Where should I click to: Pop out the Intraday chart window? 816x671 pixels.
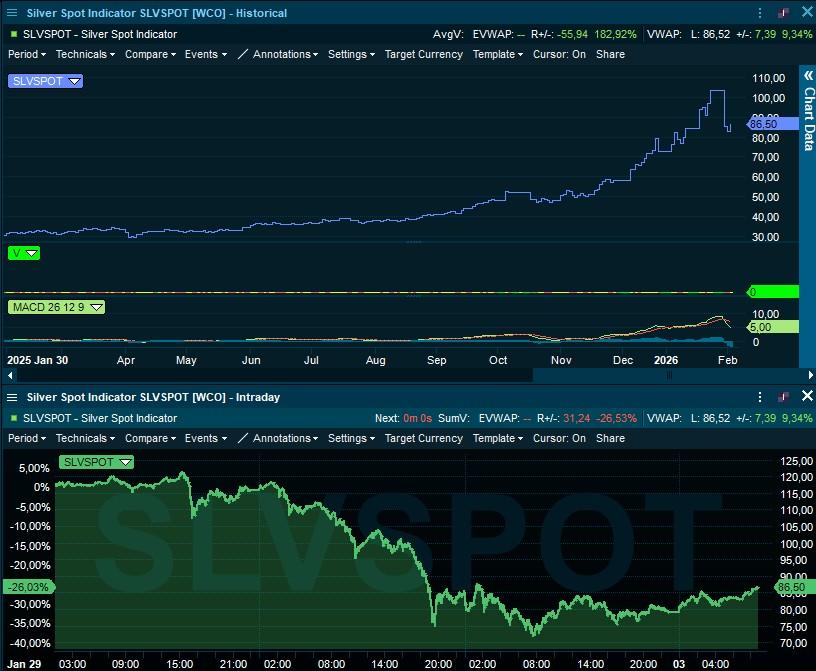point(783,397)
